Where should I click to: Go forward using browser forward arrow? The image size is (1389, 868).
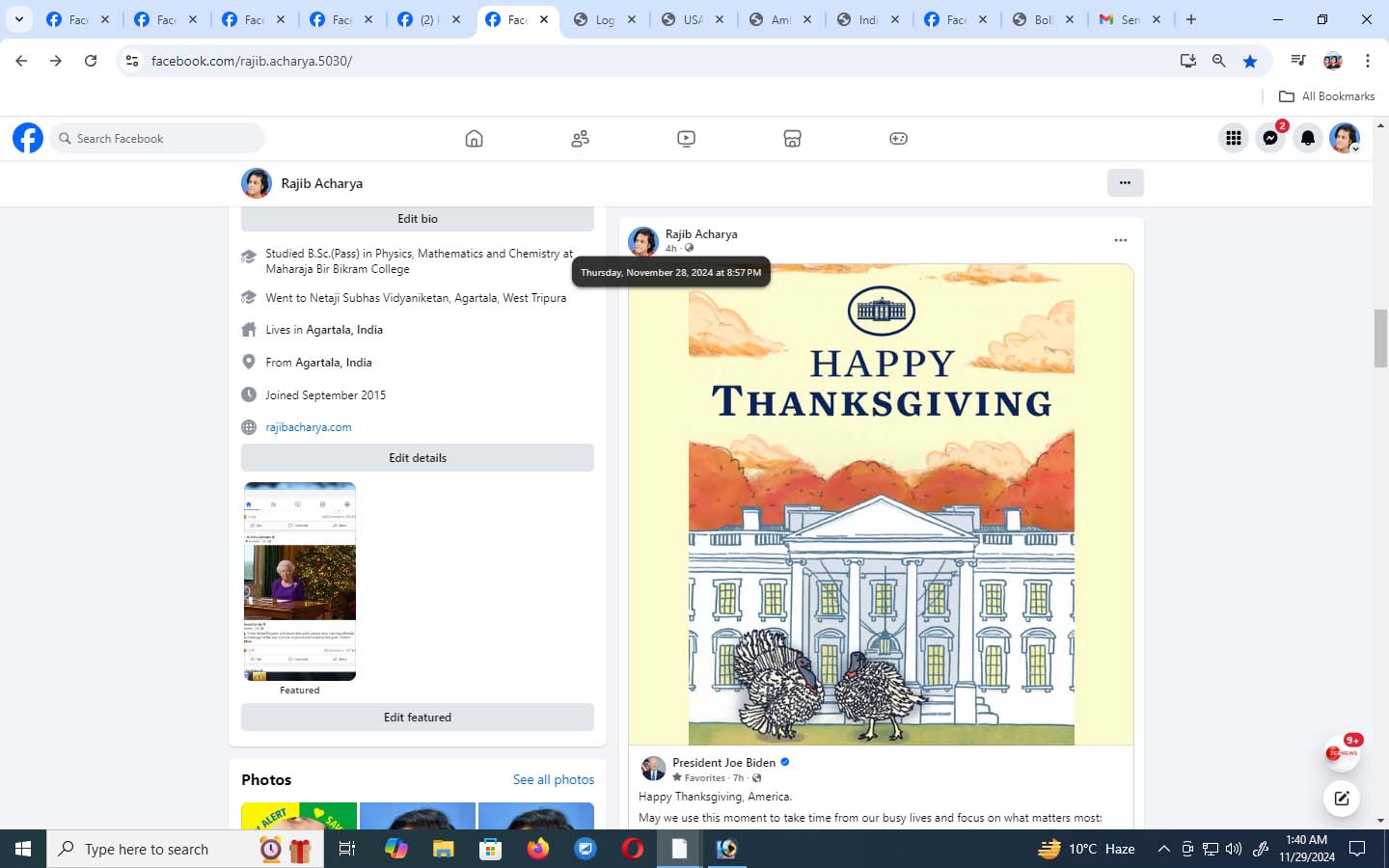[56, 61]
